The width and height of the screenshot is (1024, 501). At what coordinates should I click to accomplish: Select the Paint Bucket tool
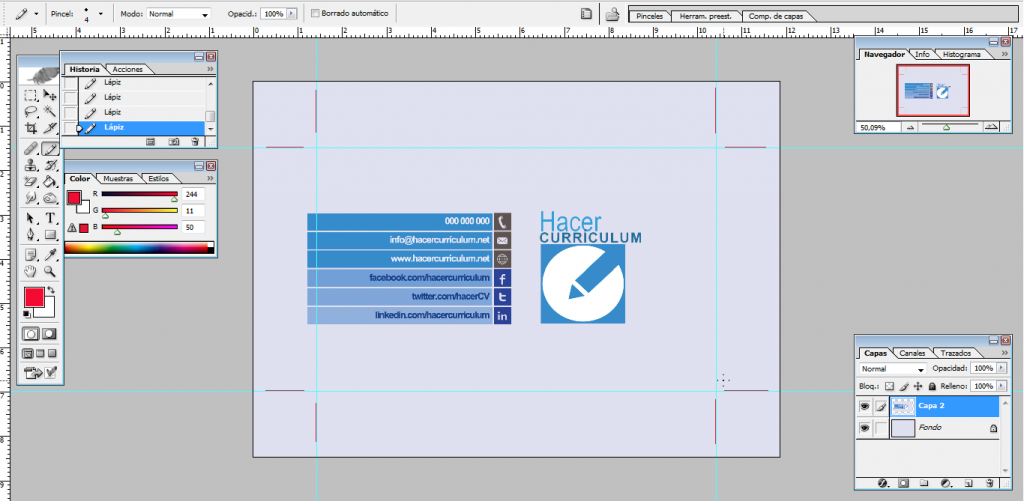[50, 181]
